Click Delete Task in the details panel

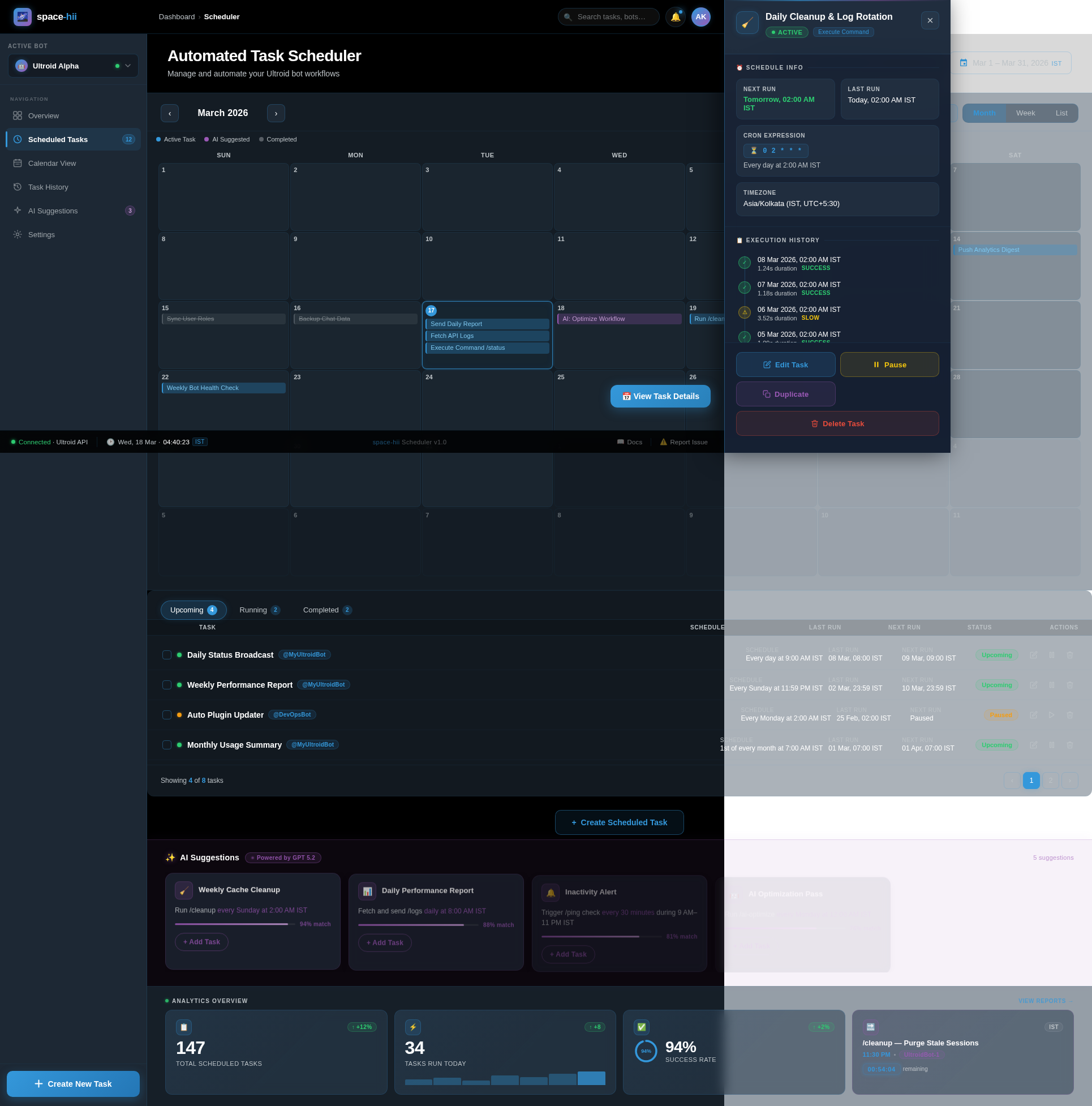tap(837, 423)
